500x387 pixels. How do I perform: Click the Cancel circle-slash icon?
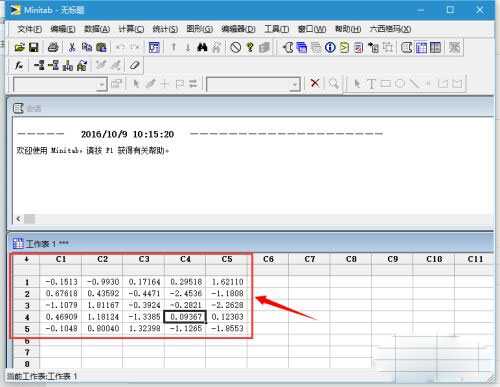point(236,47)
